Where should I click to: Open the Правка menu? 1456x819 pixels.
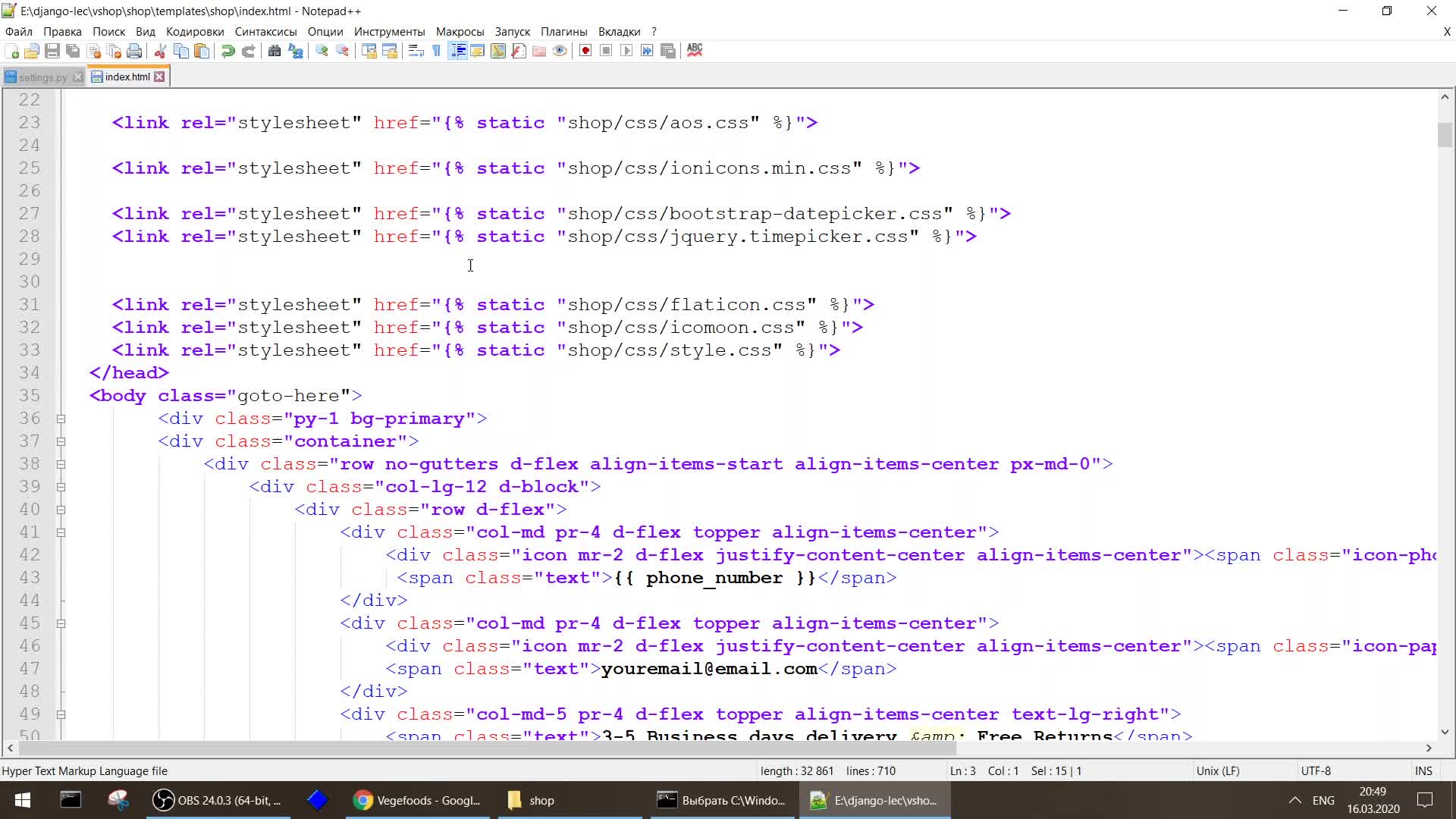[62, 32]
